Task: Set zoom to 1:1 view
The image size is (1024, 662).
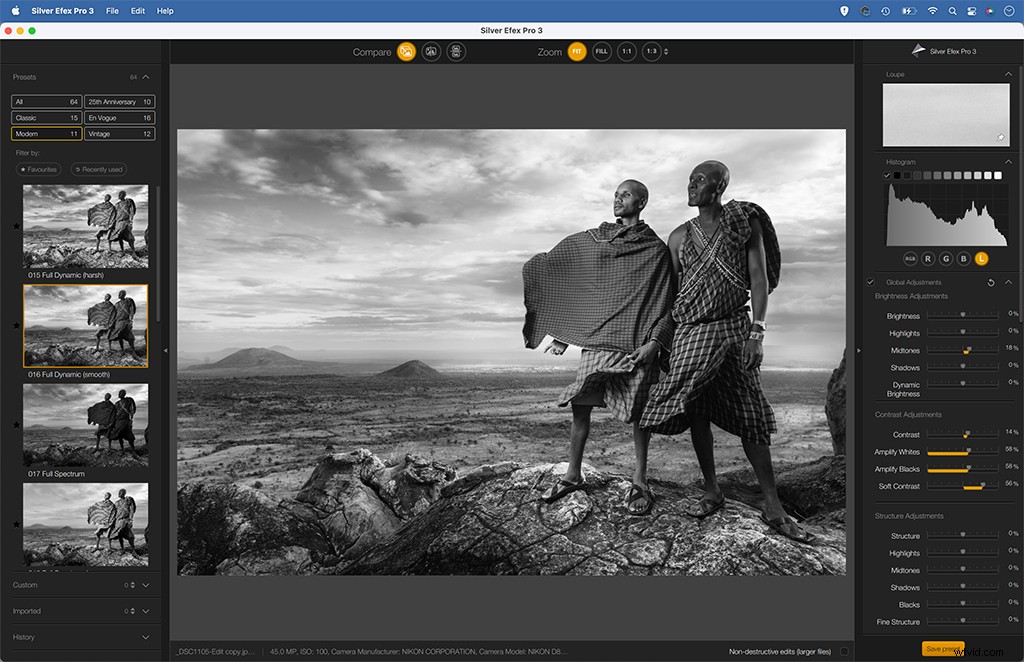Action: [627, 51]
